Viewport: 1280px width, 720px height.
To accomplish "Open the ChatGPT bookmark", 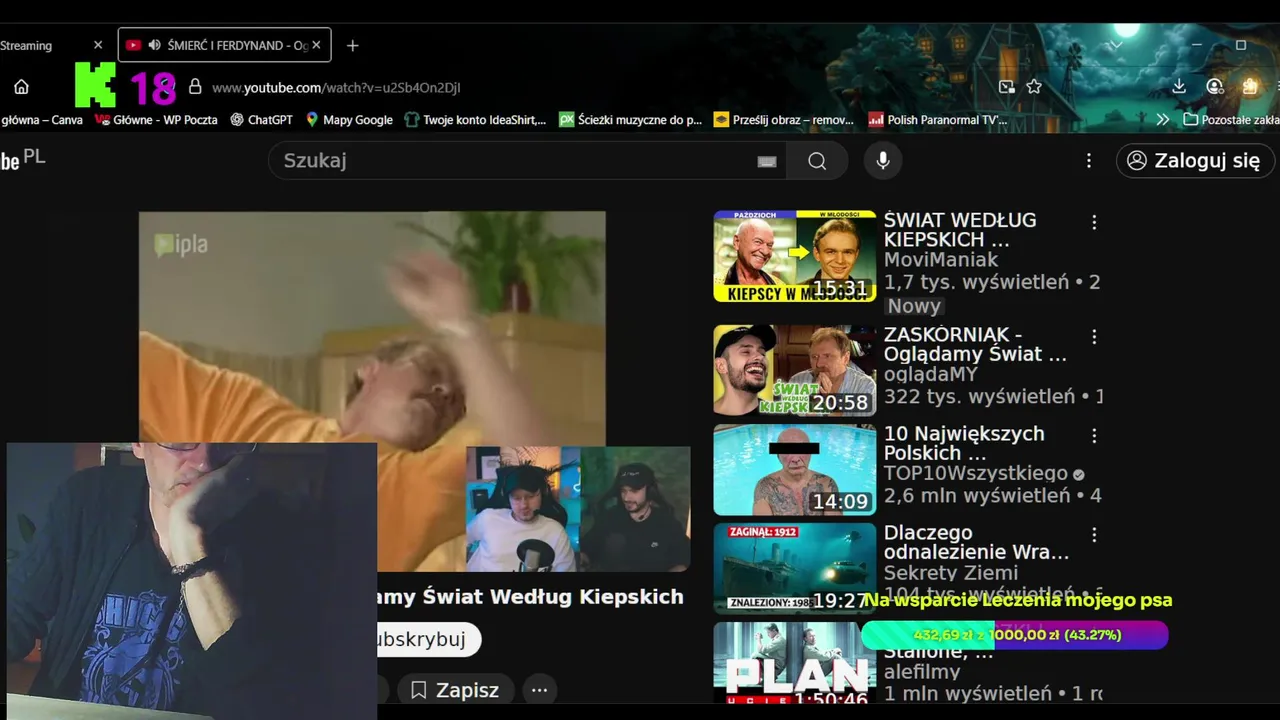I will click(x=261, y=120).
